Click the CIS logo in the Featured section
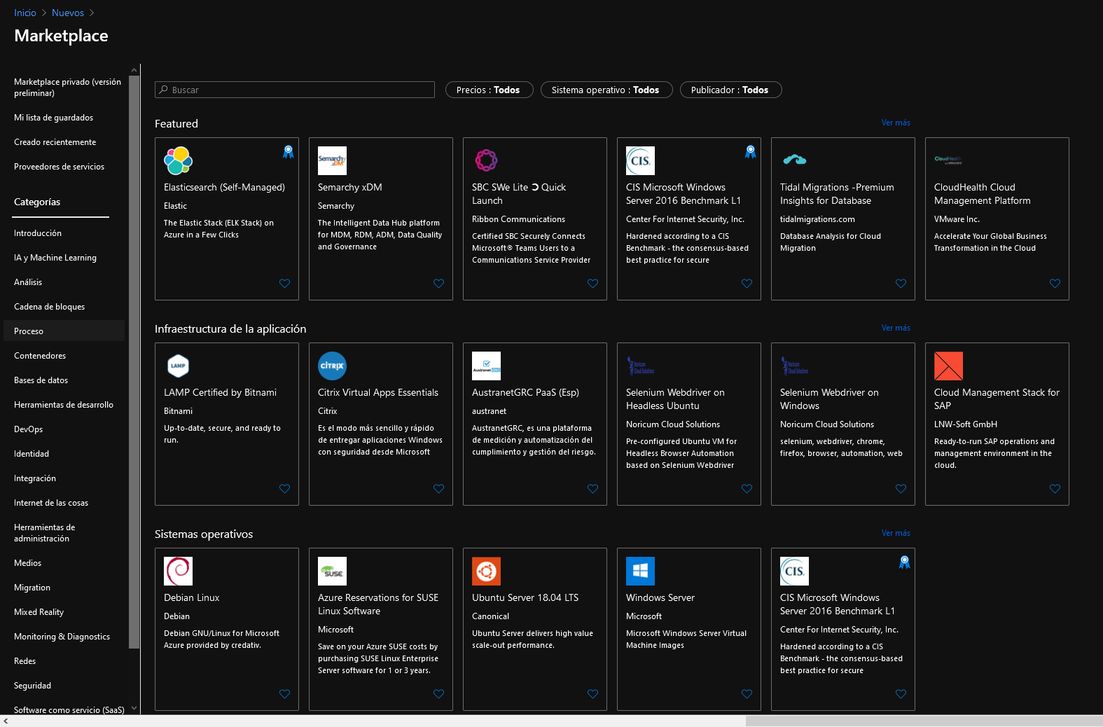Image resolution: width=1103 pixels, height=727 pixels. click(x=640, y=160)
